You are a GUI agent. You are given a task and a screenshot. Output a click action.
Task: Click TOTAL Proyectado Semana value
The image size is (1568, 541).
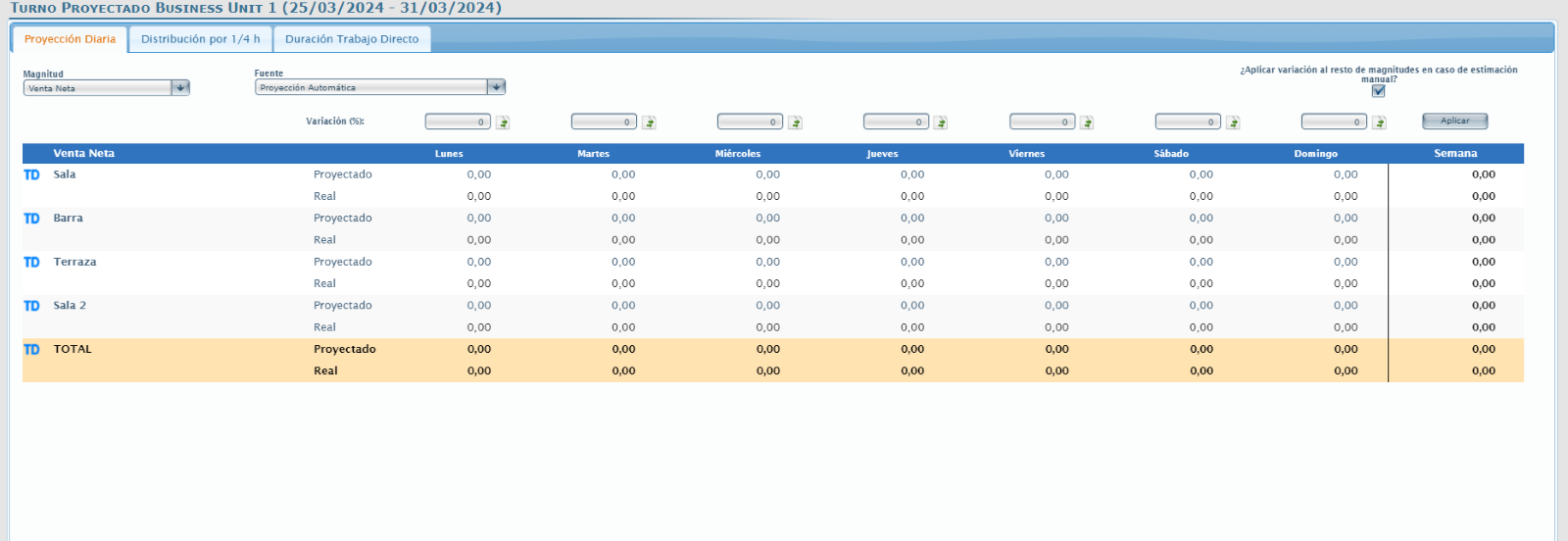(1484, 349)
